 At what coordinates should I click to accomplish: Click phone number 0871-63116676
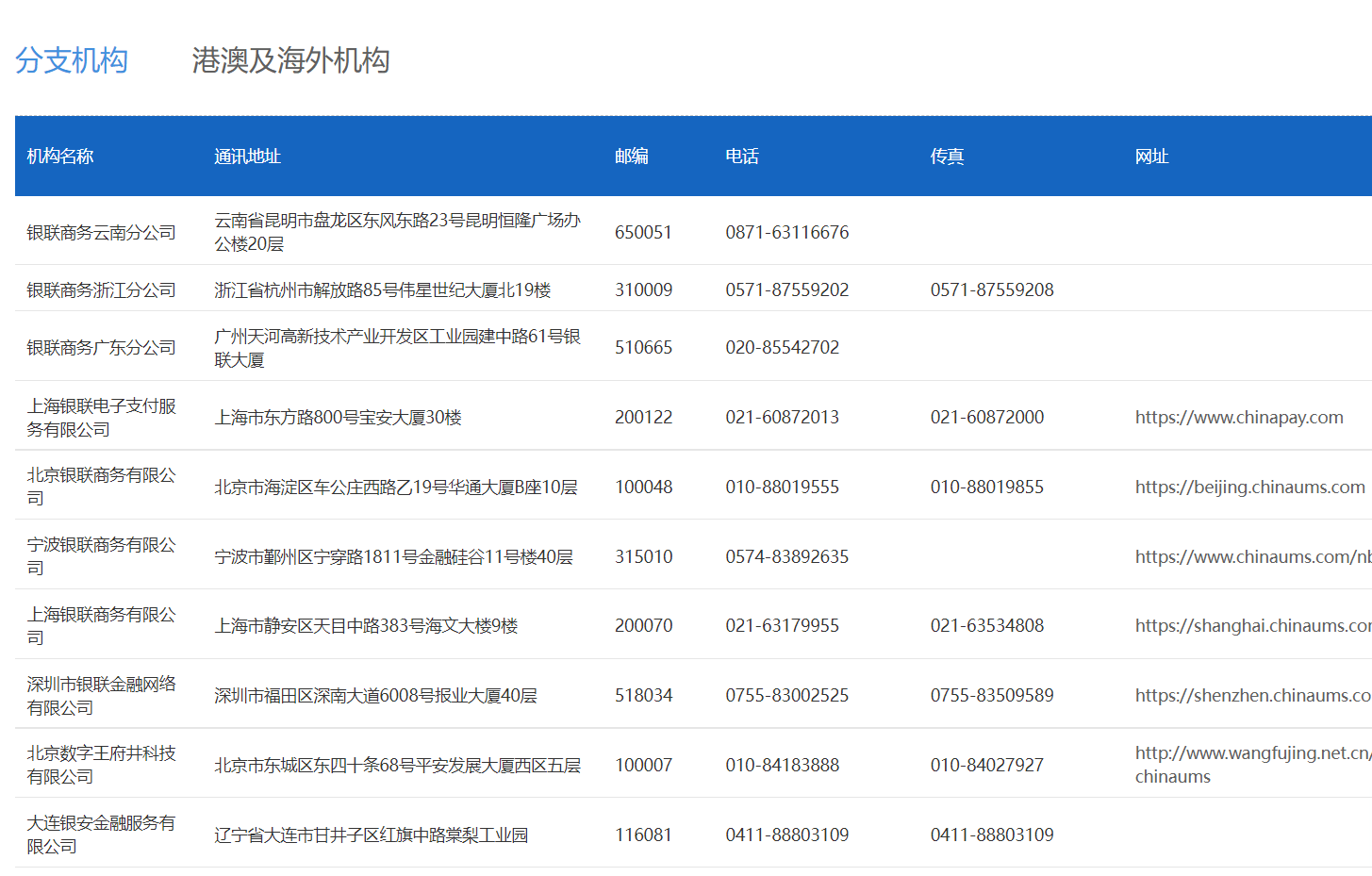(787, 232)
